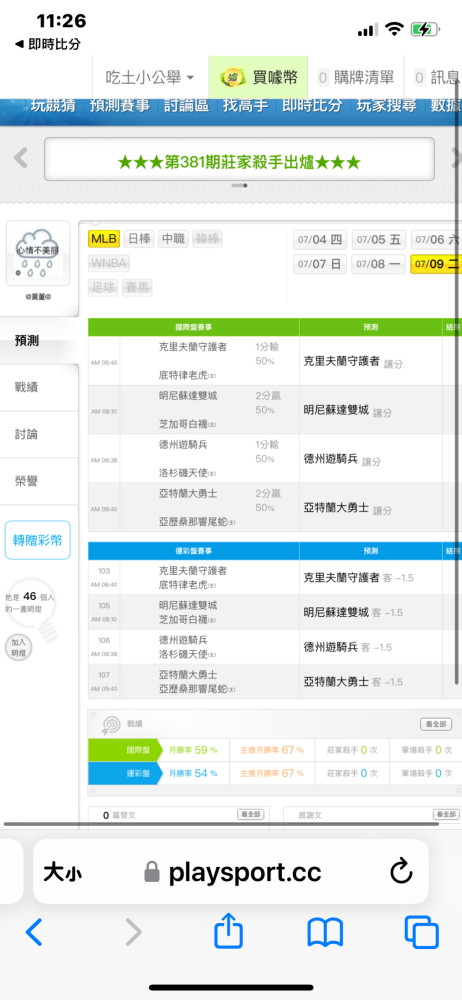Click the 運彩盤賽事 table header
The width and height of the screenshot is (462, 1000).
[193, 550]
